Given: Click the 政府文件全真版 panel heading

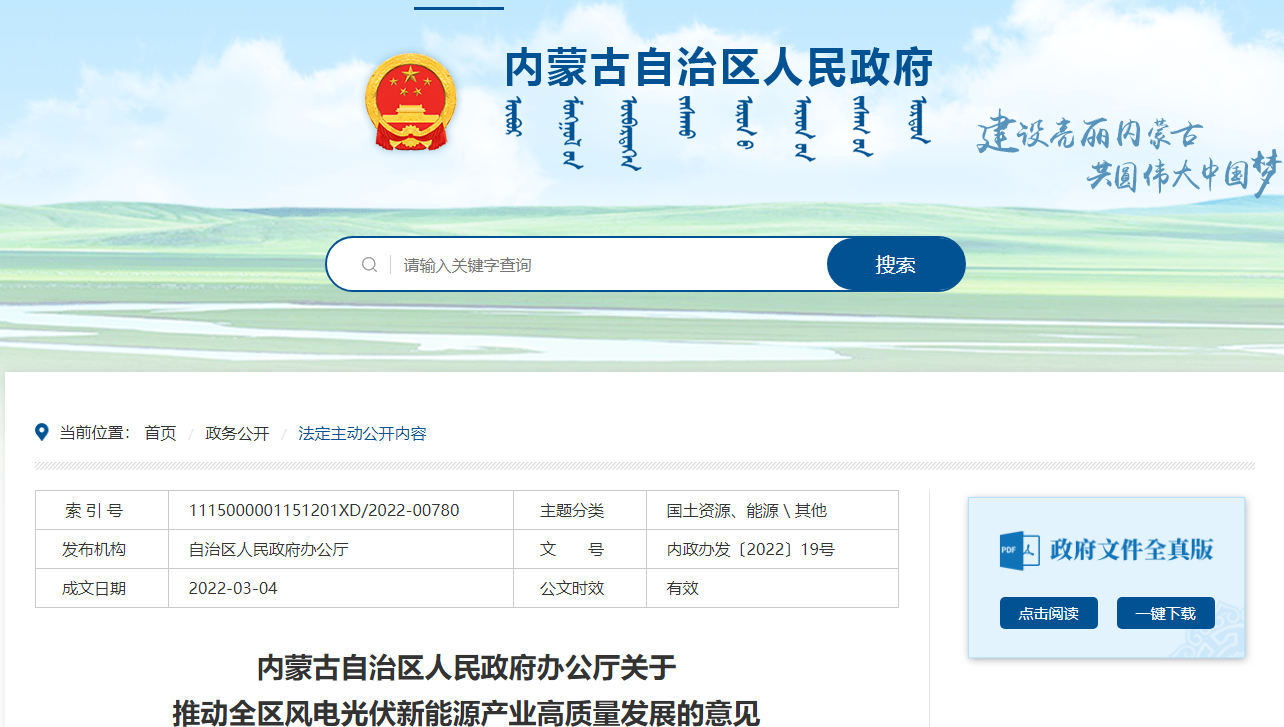Looking at the screenshot, I should click(x=1131, y=549).
